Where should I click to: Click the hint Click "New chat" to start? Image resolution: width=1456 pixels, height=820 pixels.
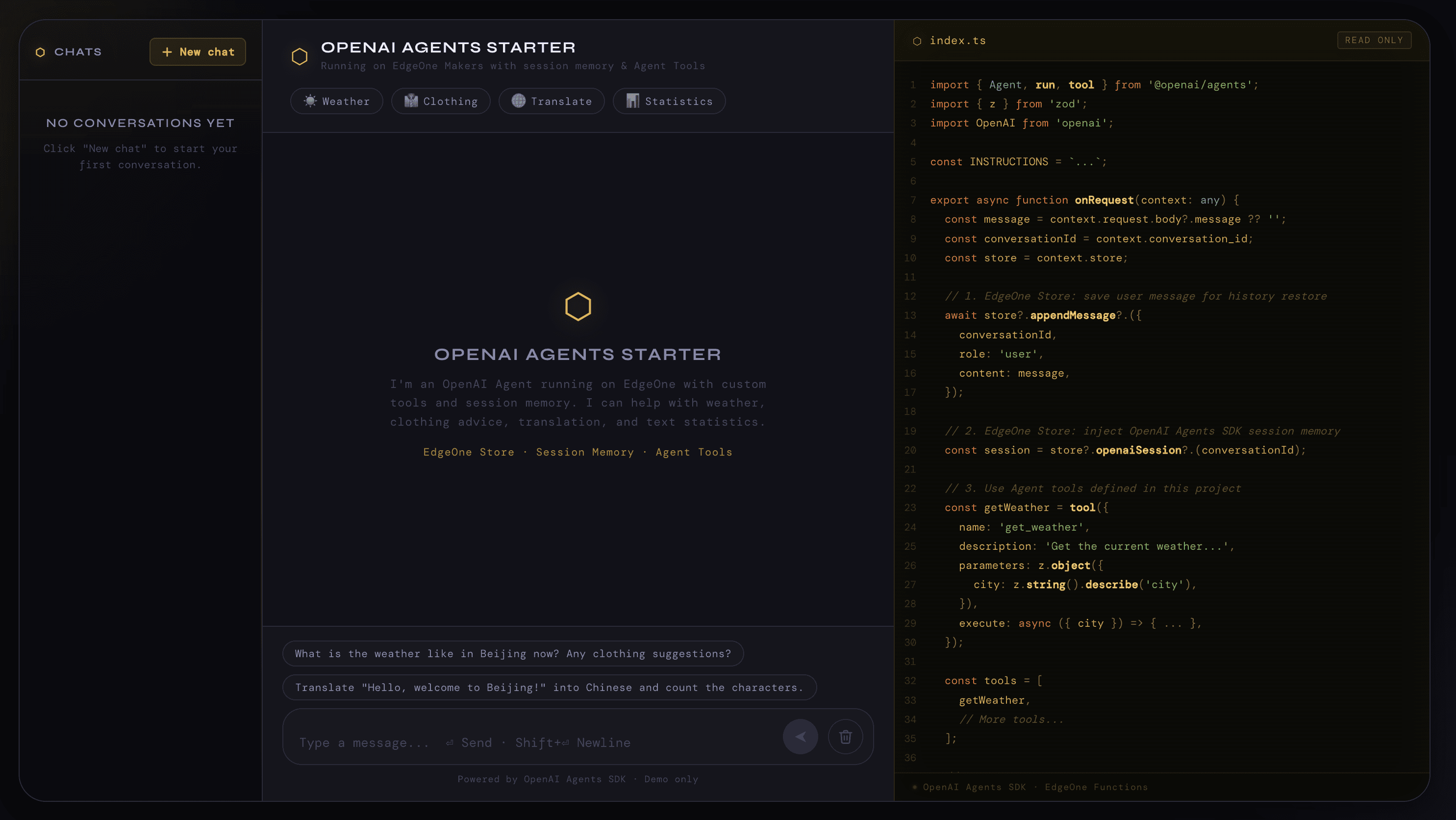click(x=140, y=156)
